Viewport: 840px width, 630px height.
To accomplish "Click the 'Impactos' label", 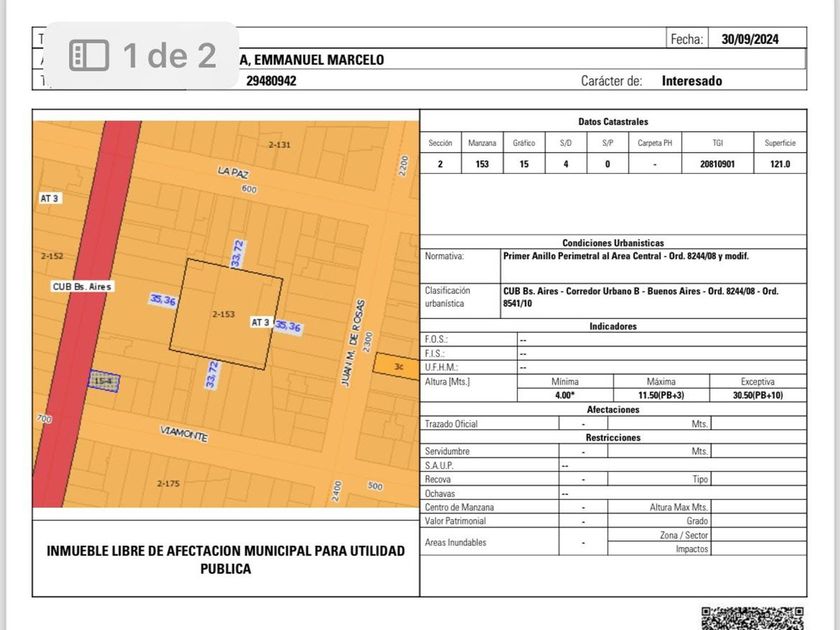I will point(692,549).
